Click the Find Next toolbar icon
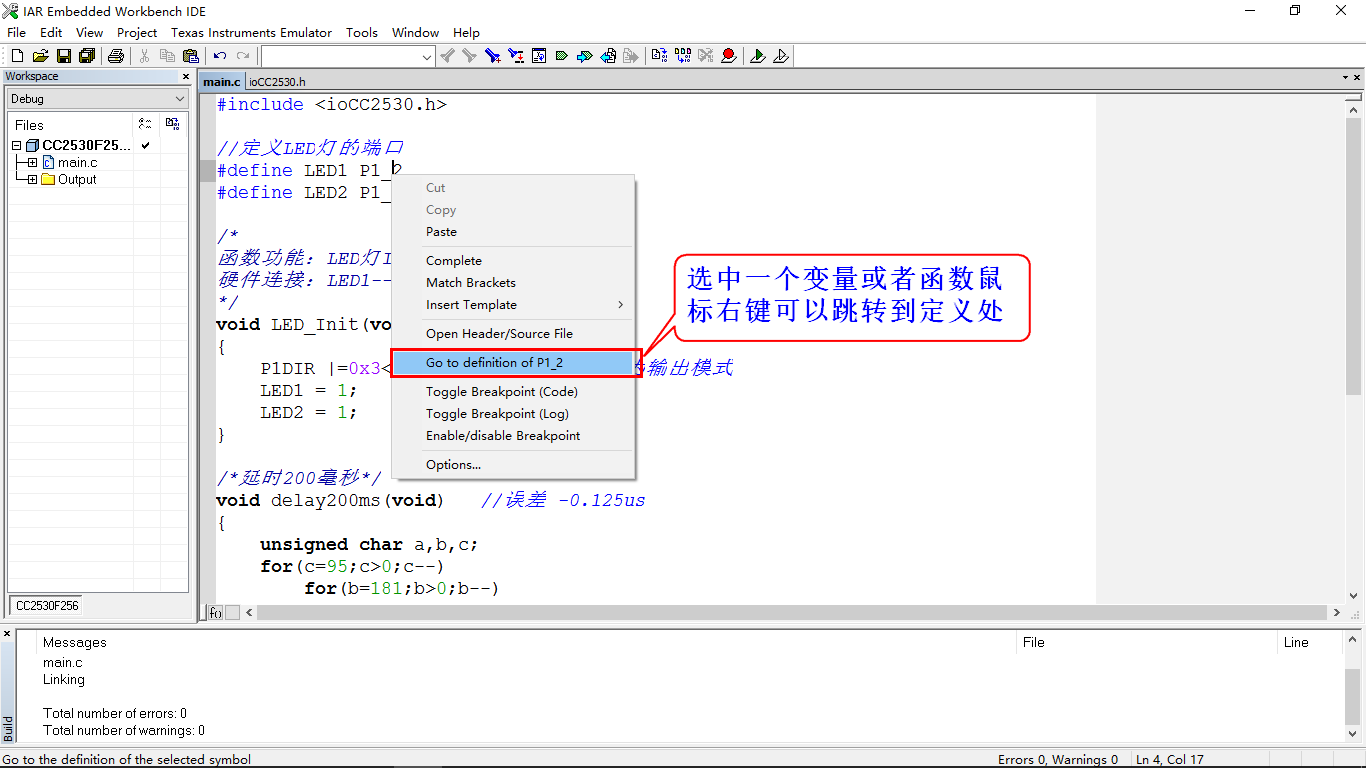 [469, 56]
